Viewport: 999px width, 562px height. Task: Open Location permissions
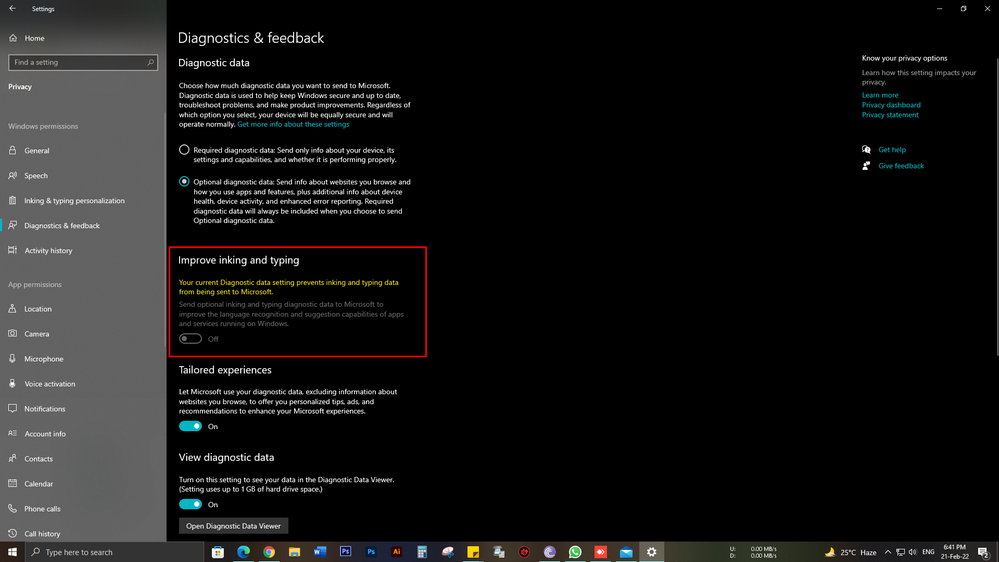point(38,309)
